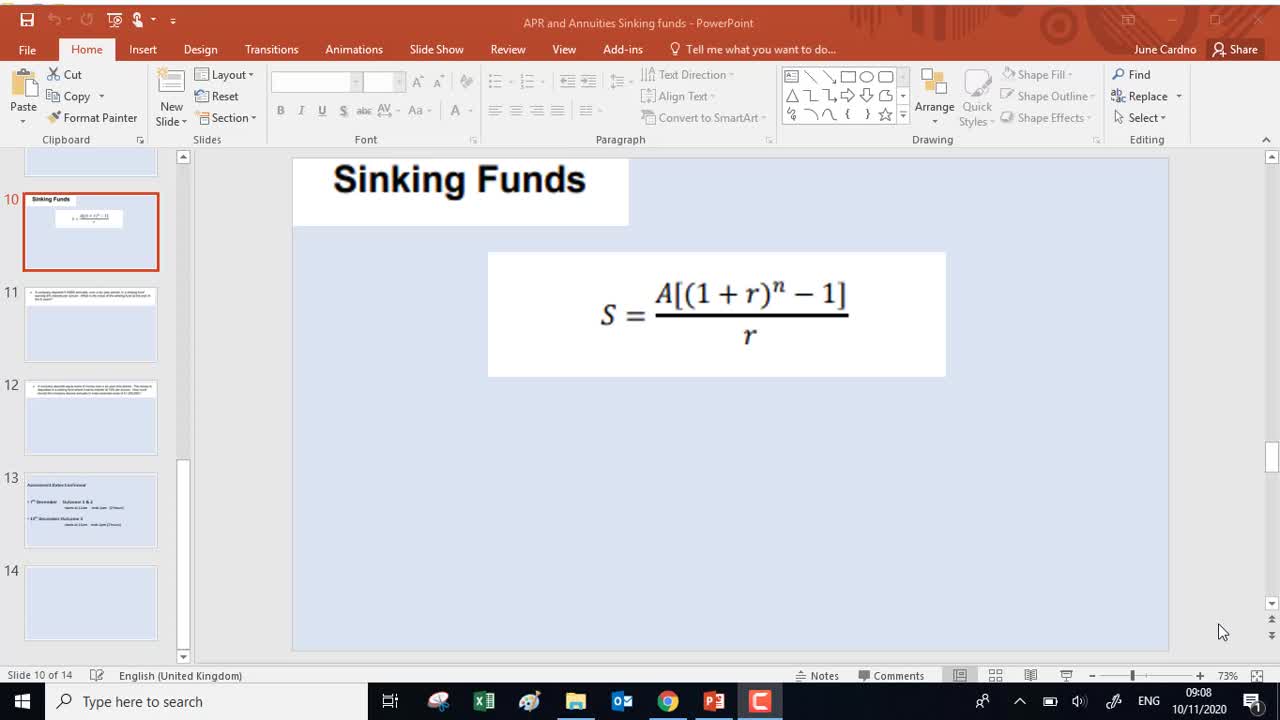Toggle the Notes pane
Screen dimensions: 1280x720
[x=816, y=676]
